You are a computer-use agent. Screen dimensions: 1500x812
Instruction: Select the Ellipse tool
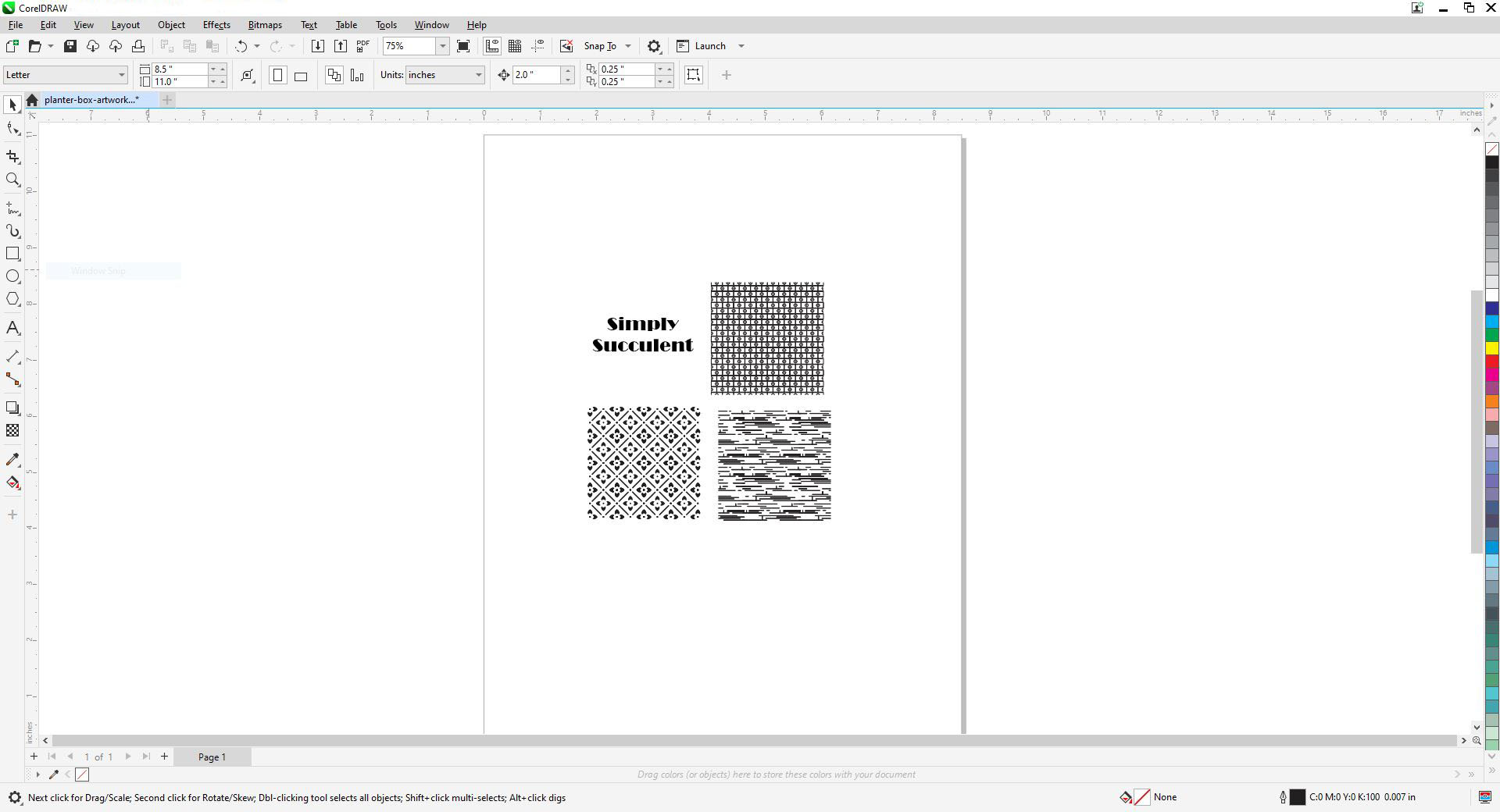click(x=12, y=276)
